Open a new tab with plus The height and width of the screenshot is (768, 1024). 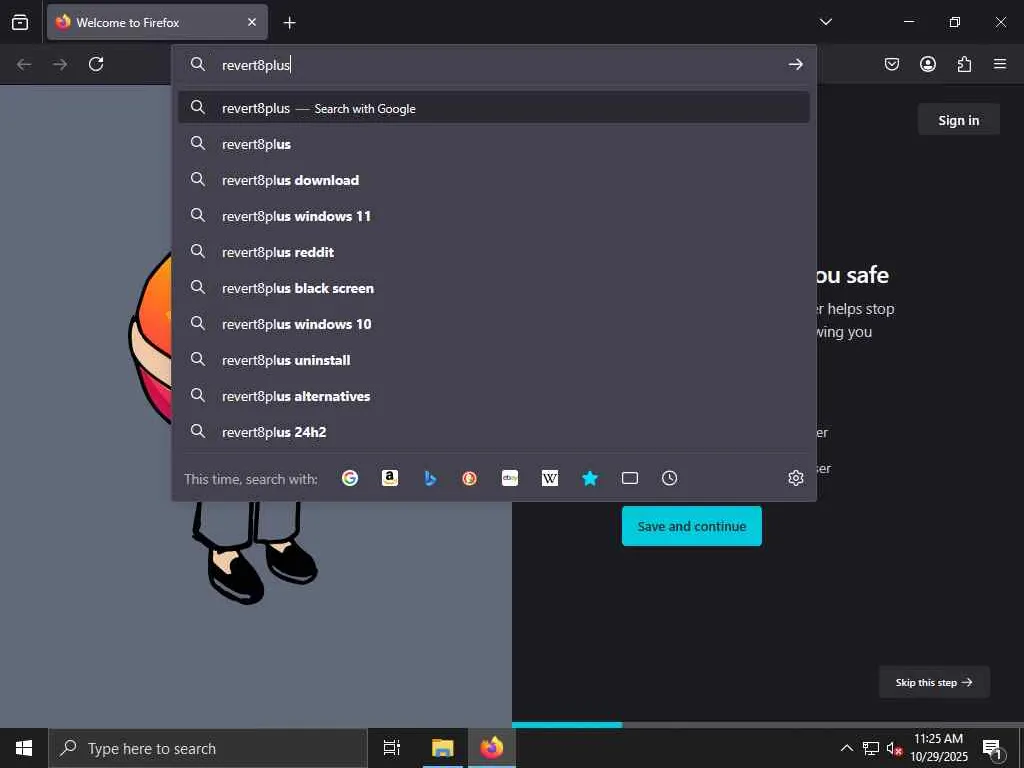tap(289, 23)
